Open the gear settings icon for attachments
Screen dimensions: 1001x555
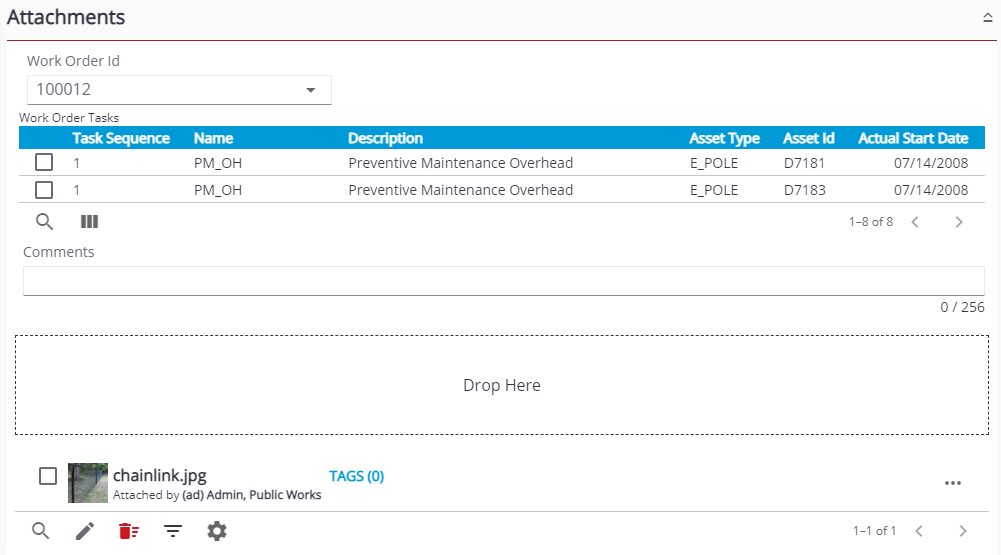[x=217, y=531]
